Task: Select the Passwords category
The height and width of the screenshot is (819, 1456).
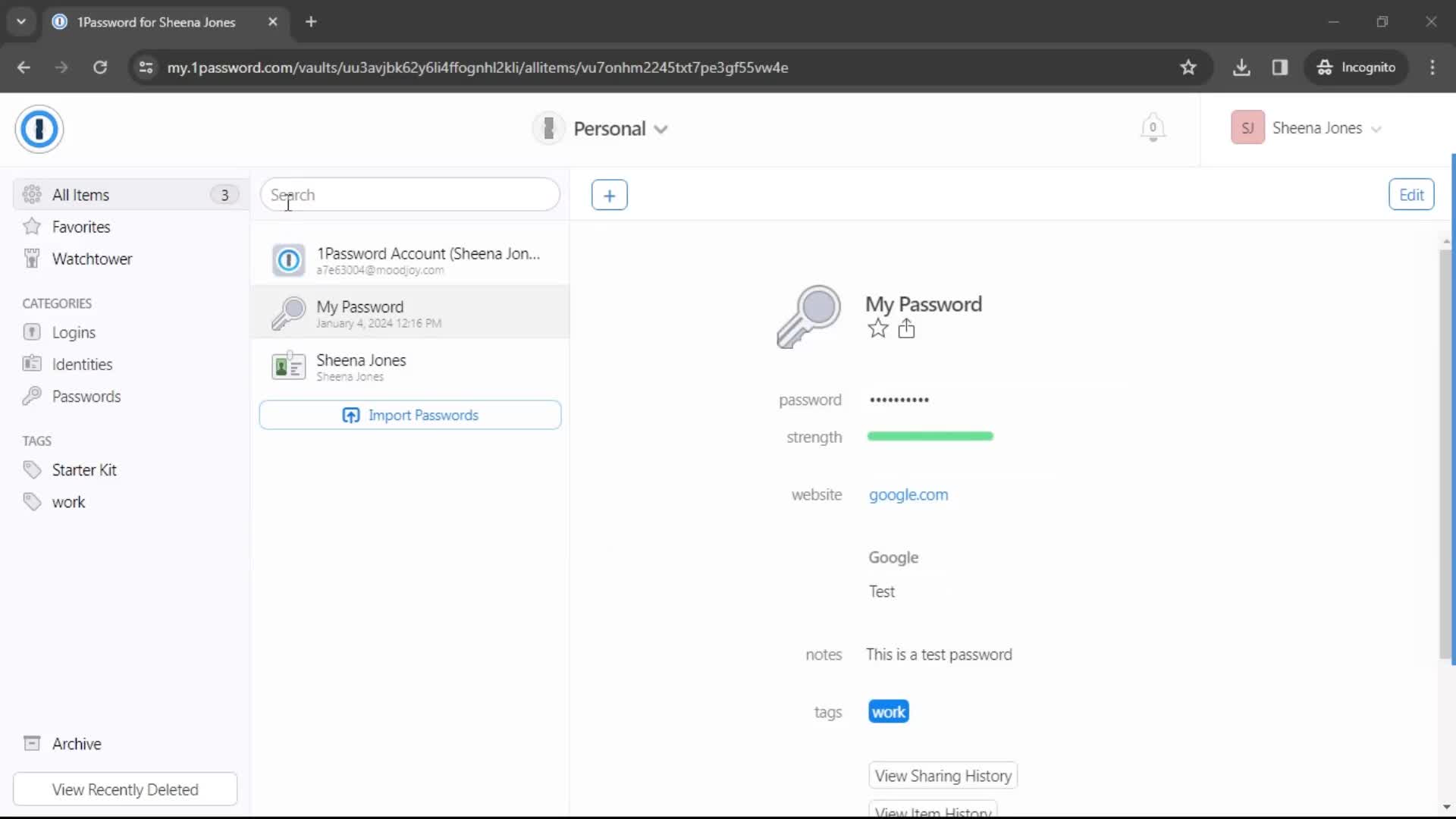Action: (87, 395)
